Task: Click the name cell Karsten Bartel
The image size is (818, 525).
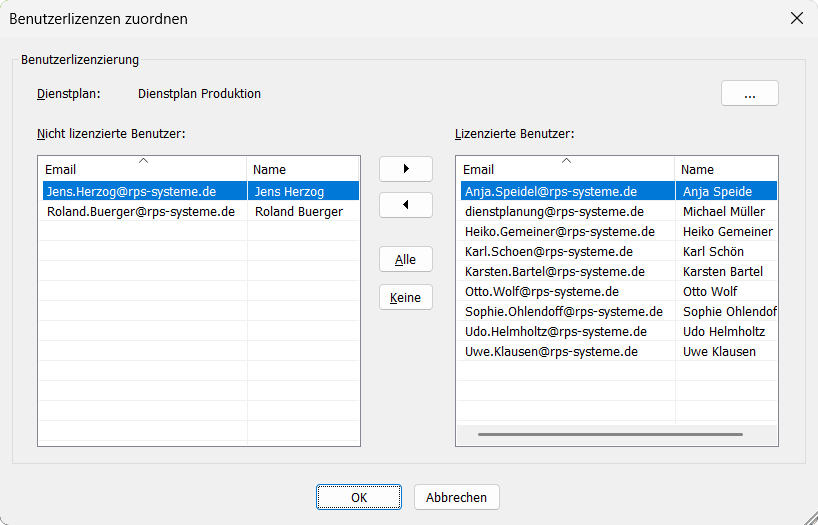Action: click(726, 271)
